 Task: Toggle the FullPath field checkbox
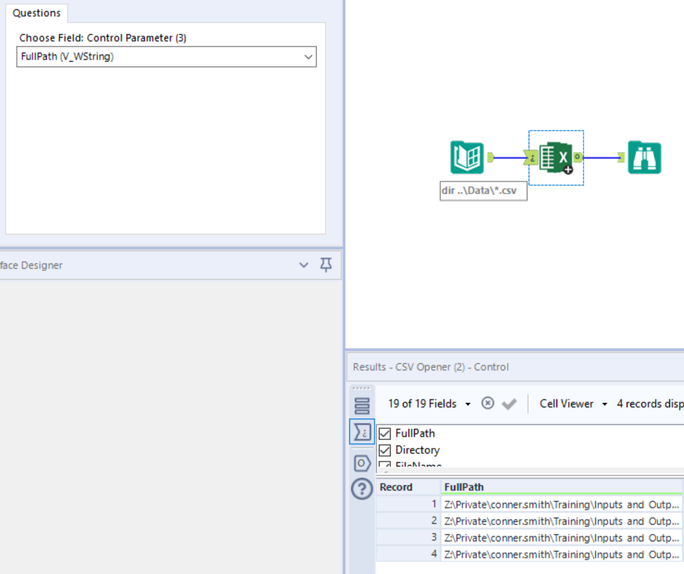[385, 434]
